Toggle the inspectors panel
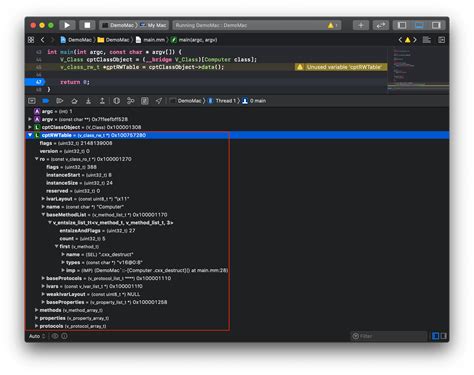Viewport: 474px width, 375px height. pyautogui.click(x=436, y=25)
